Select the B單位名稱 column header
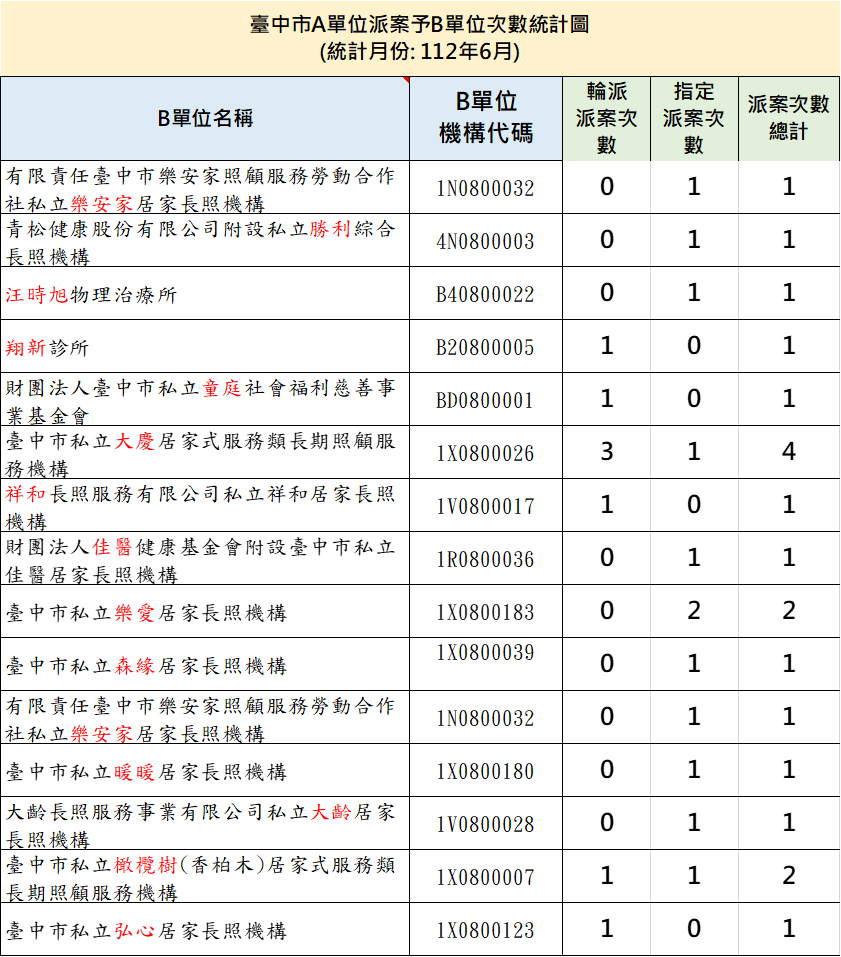 click(205, 118)
